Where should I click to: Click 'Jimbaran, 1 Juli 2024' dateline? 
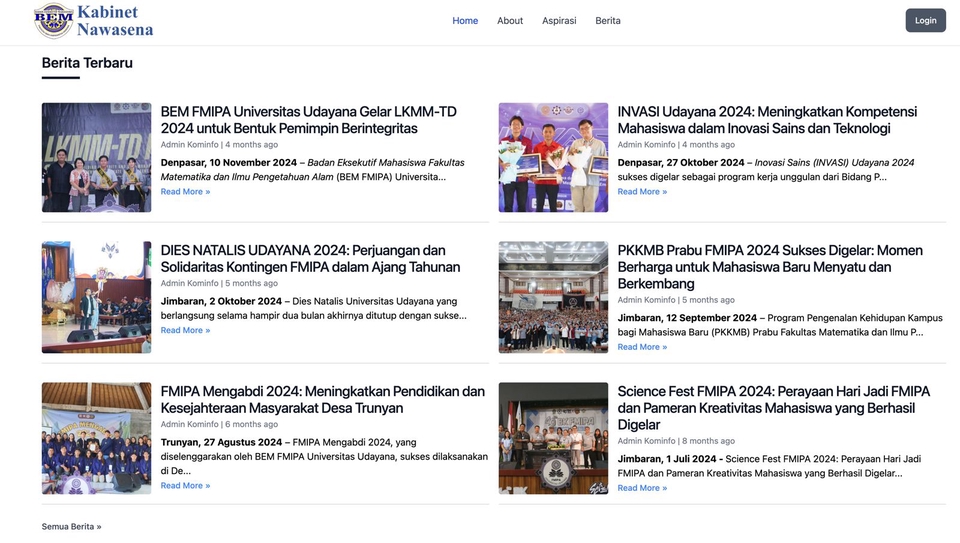click(667, 459)
